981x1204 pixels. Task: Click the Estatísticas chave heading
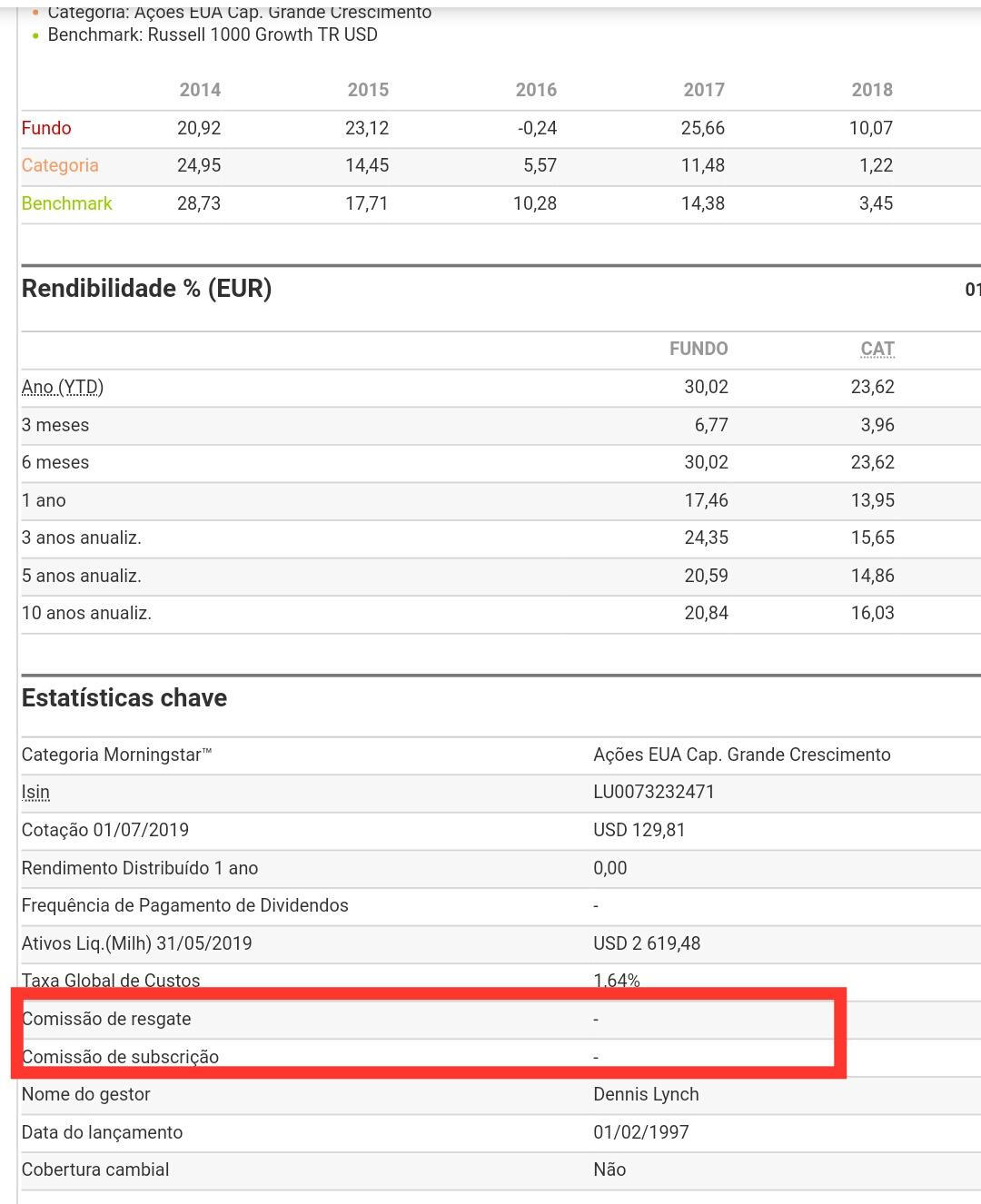point(124,698)
